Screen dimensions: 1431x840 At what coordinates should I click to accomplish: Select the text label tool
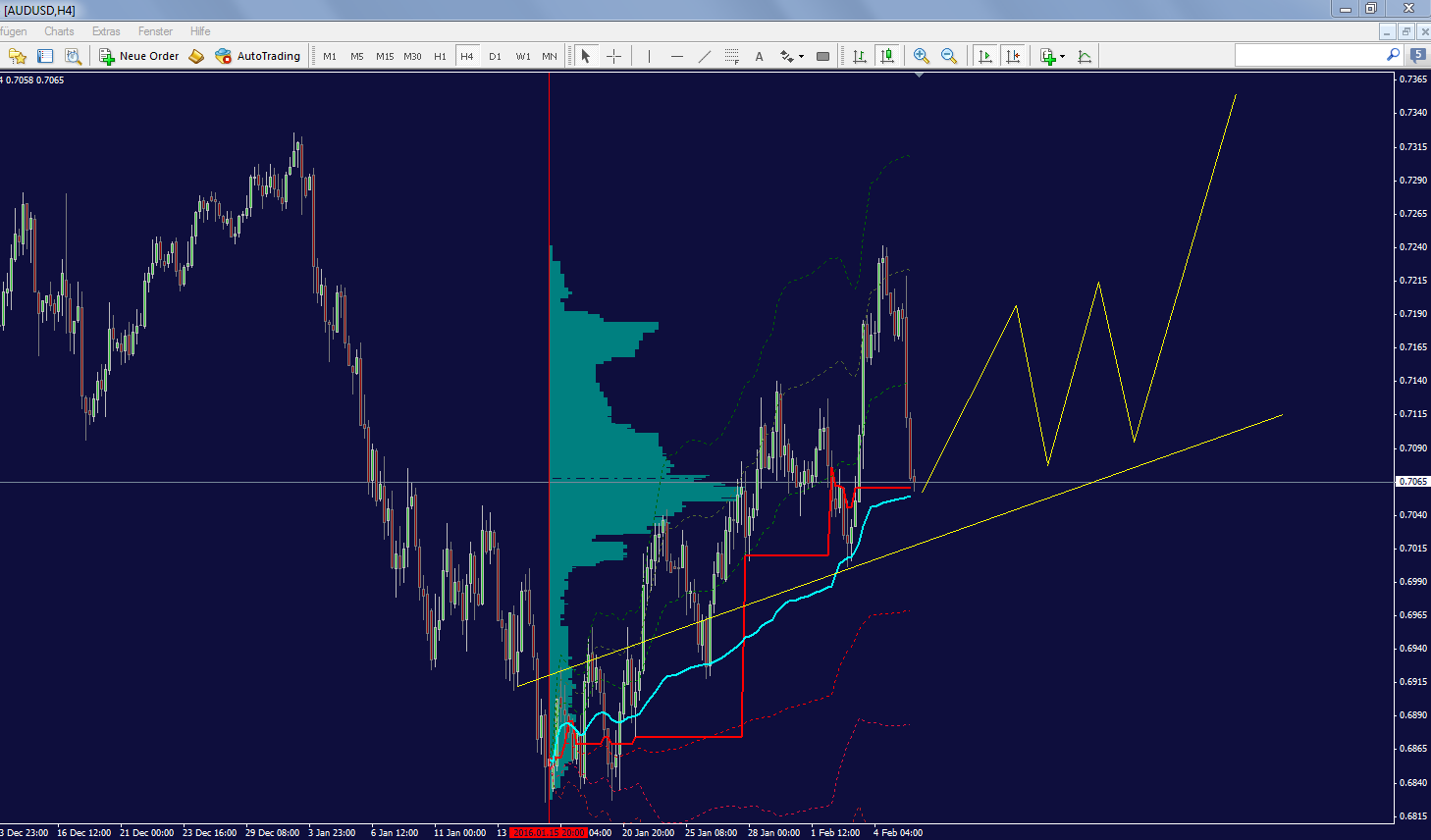pos(760,56)
